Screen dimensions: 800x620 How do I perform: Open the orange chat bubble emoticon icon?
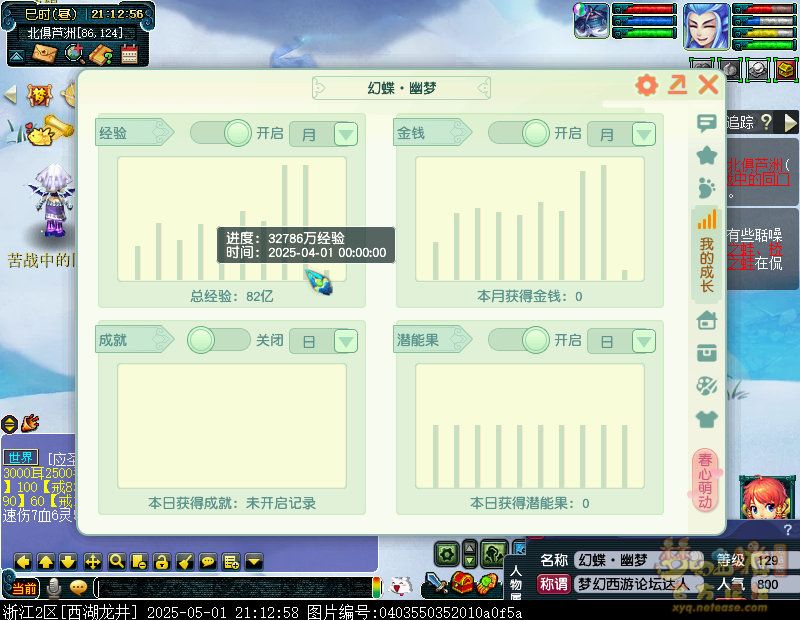click(79, 588)
